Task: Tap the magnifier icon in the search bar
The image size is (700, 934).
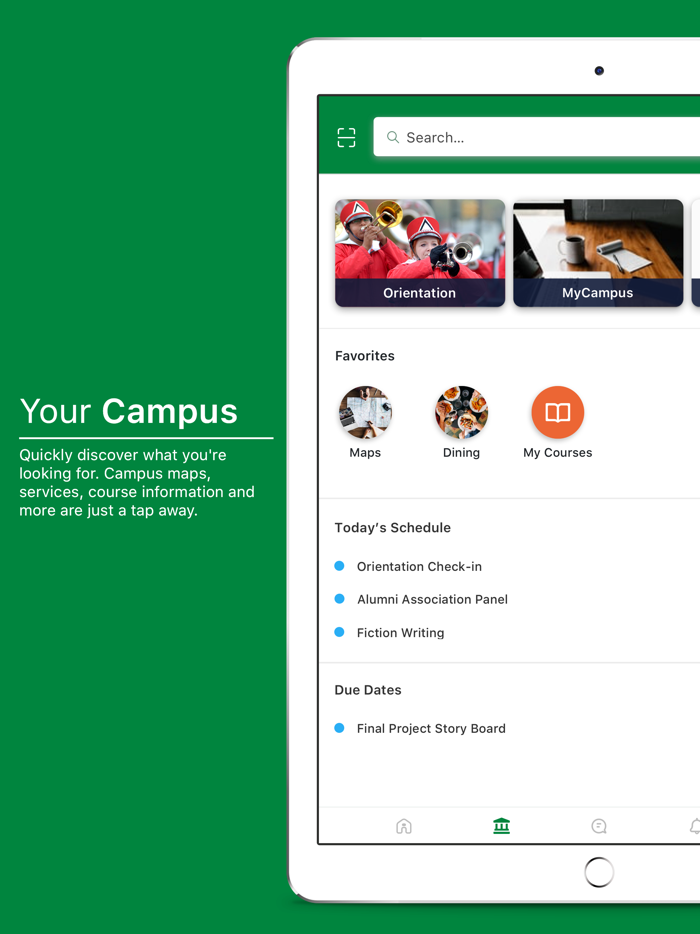Action: tap(393, 138)
